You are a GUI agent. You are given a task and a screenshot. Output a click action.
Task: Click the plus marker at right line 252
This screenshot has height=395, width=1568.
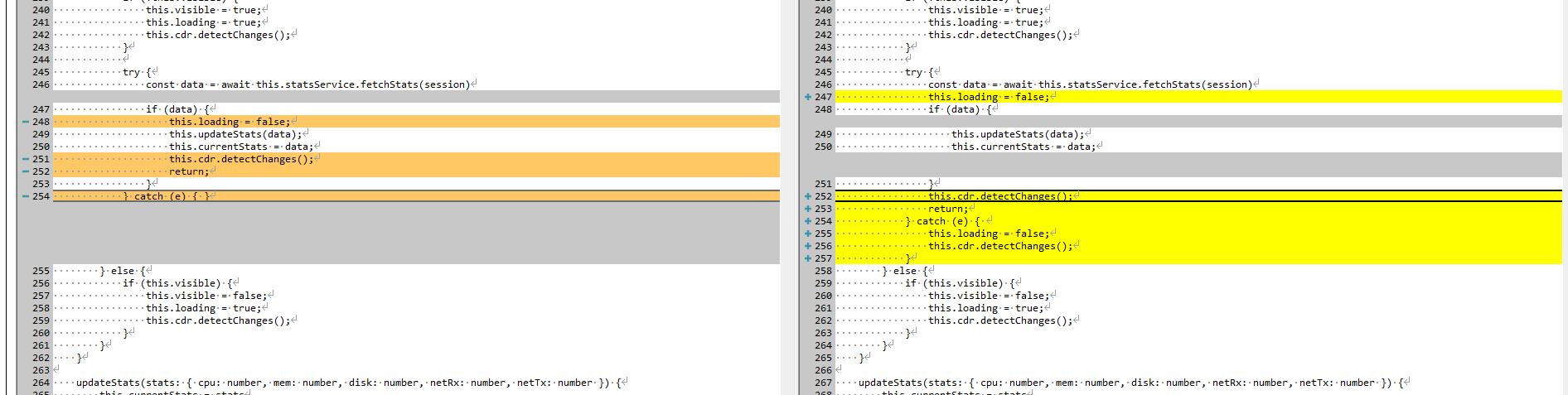807,196
